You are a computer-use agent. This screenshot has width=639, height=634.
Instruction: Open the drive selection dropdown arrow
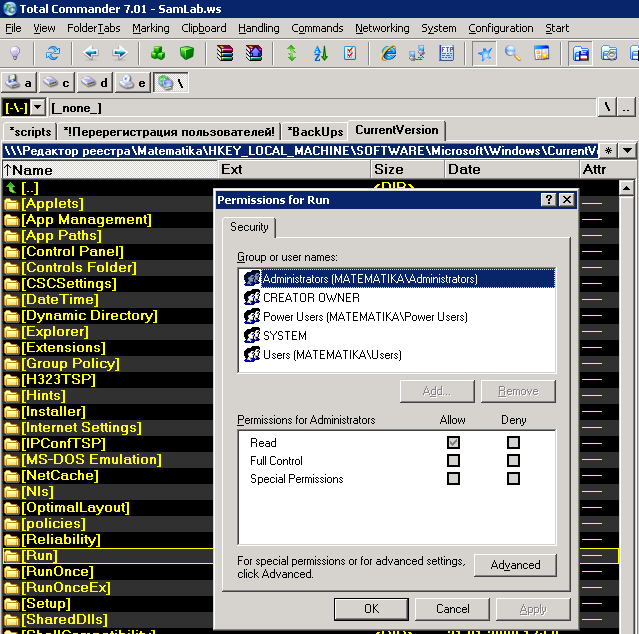point(37,108)
